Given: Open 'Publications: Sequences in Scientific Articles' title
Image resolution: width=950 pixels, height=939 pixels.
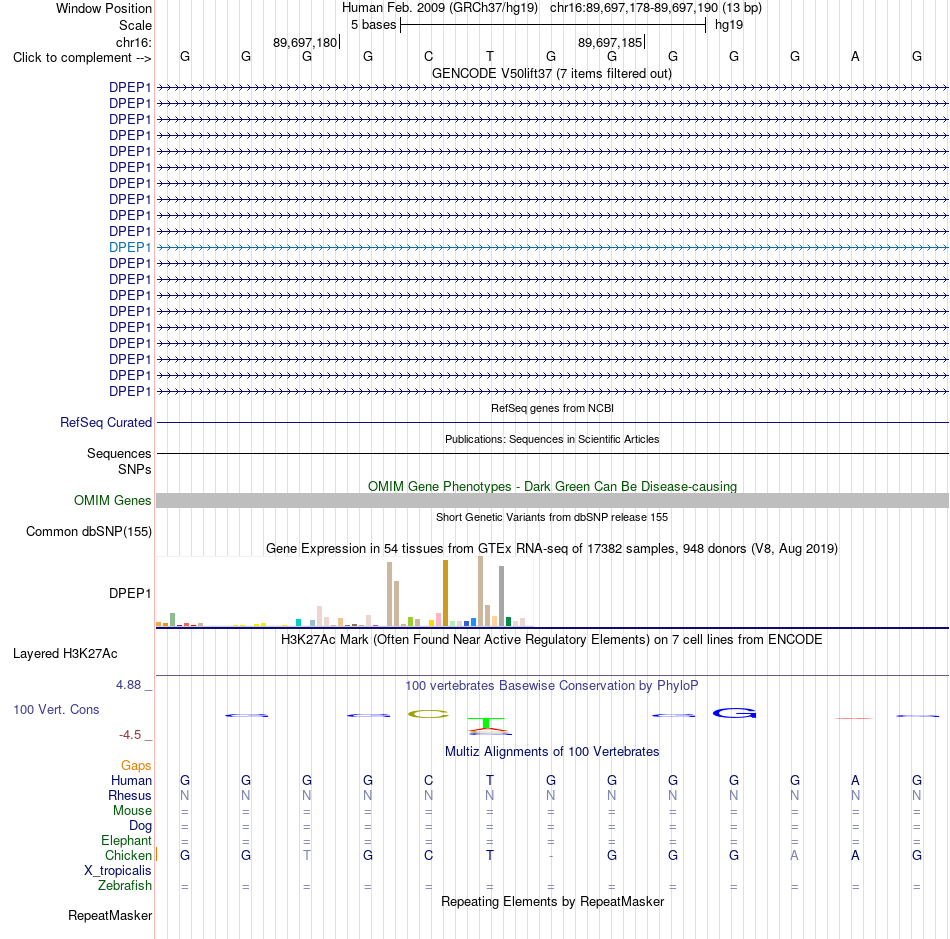Looking at the screenshot, I should pyautogui.click(x=552, y=439).
